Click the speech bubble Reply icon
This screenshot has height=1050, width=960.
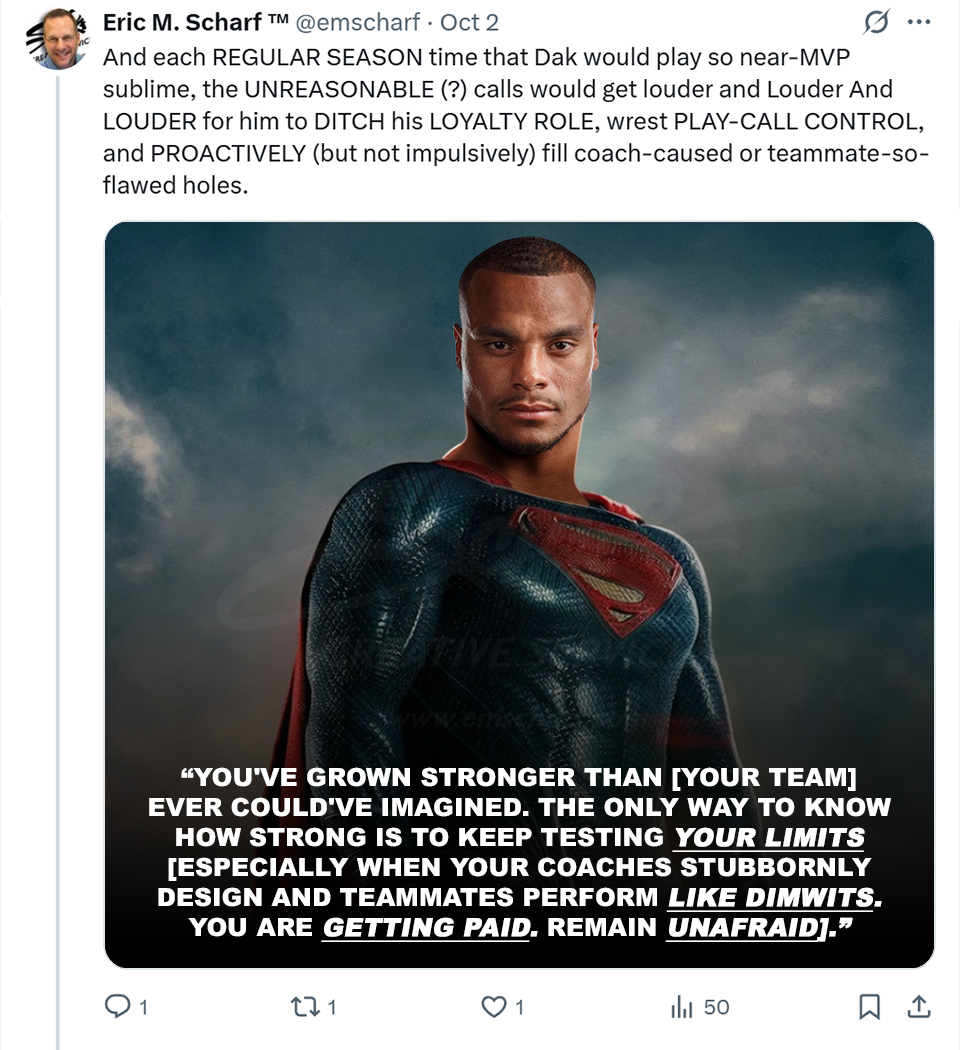pyautogui.click(x=117, y=1007)
